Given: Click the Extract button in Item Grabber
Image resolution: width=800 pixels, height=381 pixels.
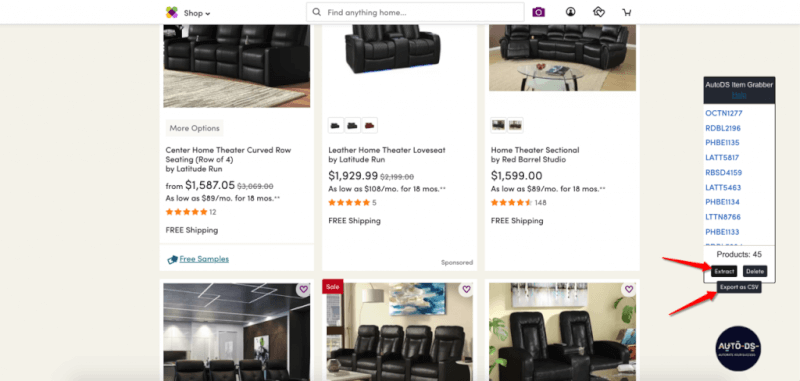Looking at the screenshot, I should click(724, 271).
